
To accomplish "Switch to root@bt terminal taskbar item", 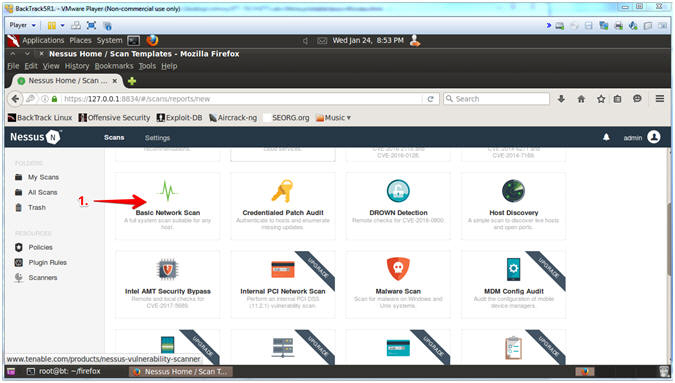I will point(63,371).
